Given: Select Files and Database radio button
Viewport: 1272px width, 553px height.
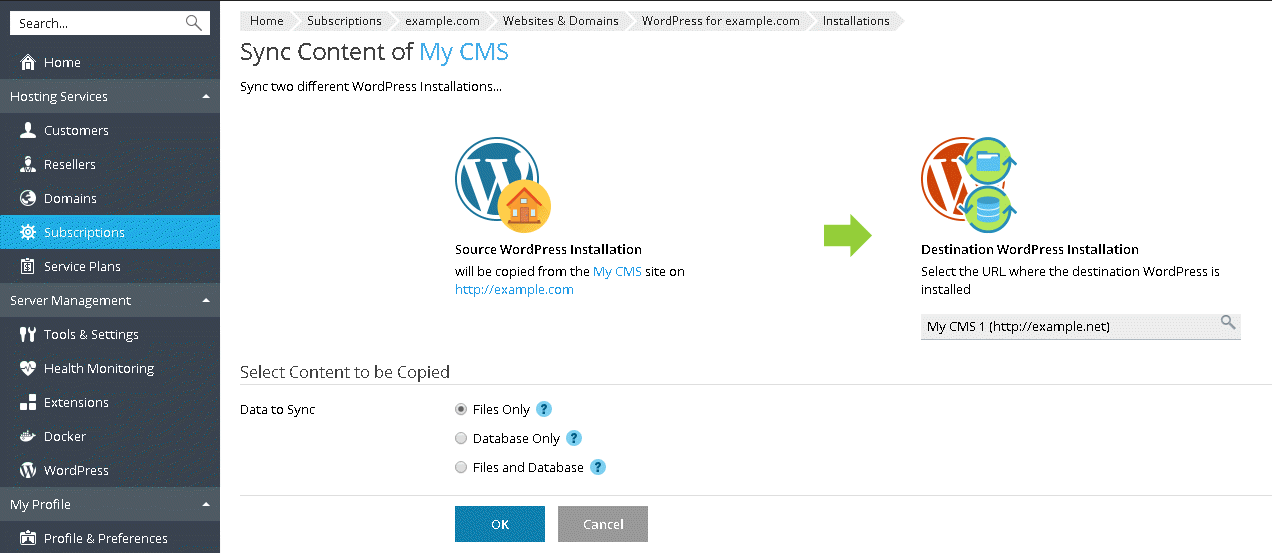Looking at the screenshot, I should click(461, 467).
